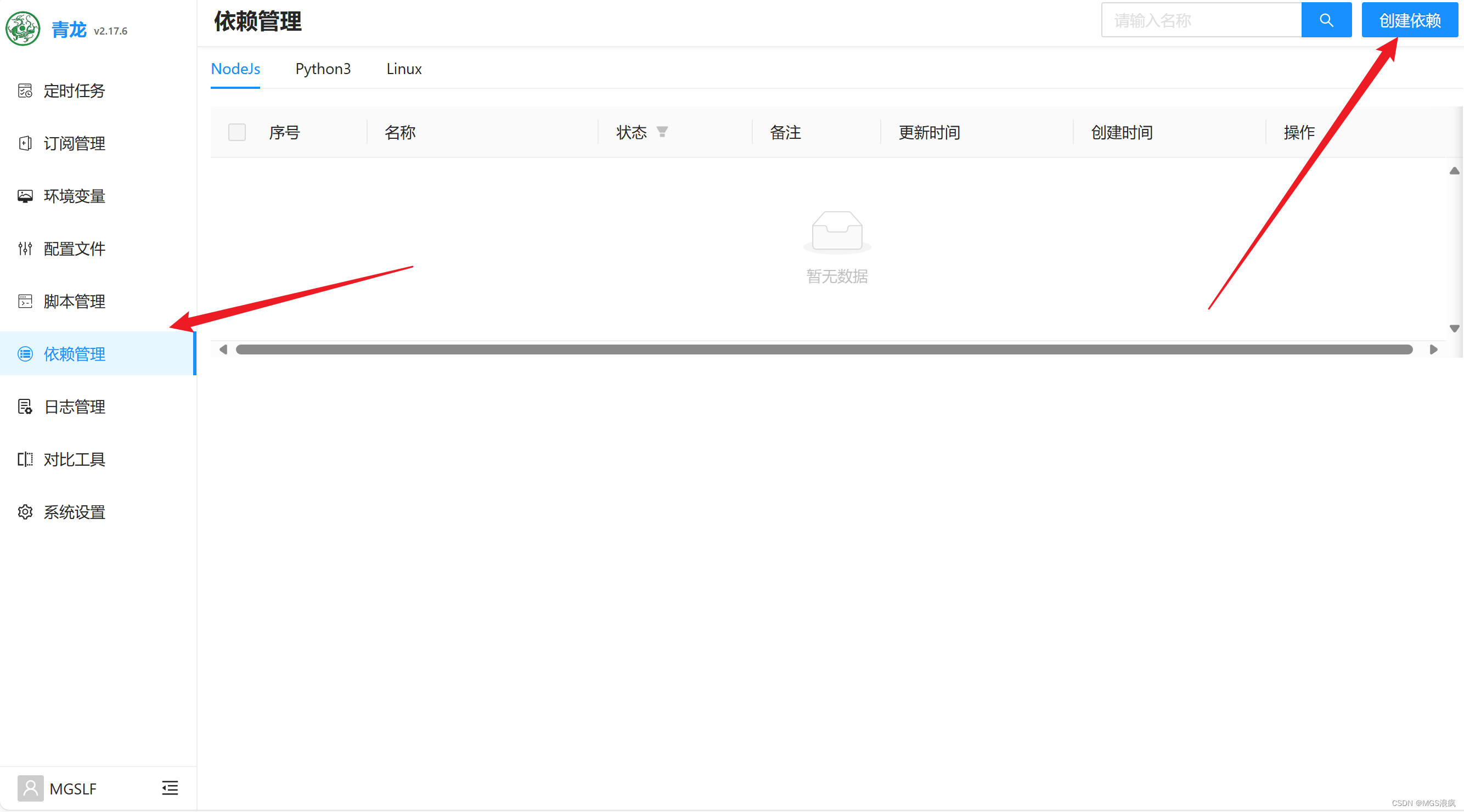Image resolution: width=1464 pixels, height=812 pixels.
Task: Click the vertical scrollbar down arrow
Action: (1454, 329)
